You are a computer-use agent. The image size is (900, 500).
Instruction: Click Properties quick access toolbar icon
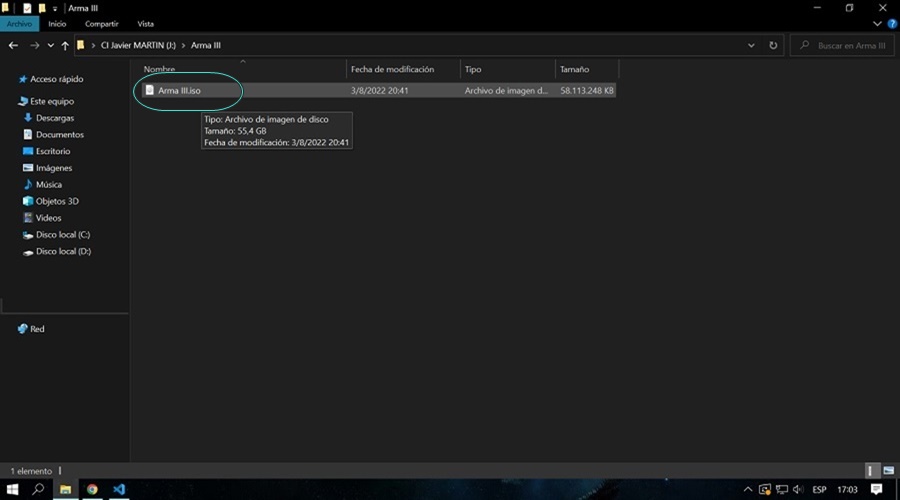coord(27,8)
